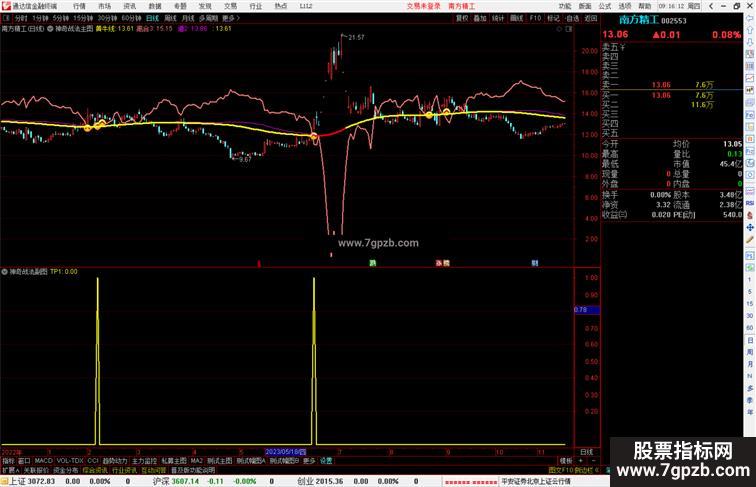Click the blue cross-move icon in right sidebar
The image size is (756, 487).
pyautogui.click(x=750, y=227)
